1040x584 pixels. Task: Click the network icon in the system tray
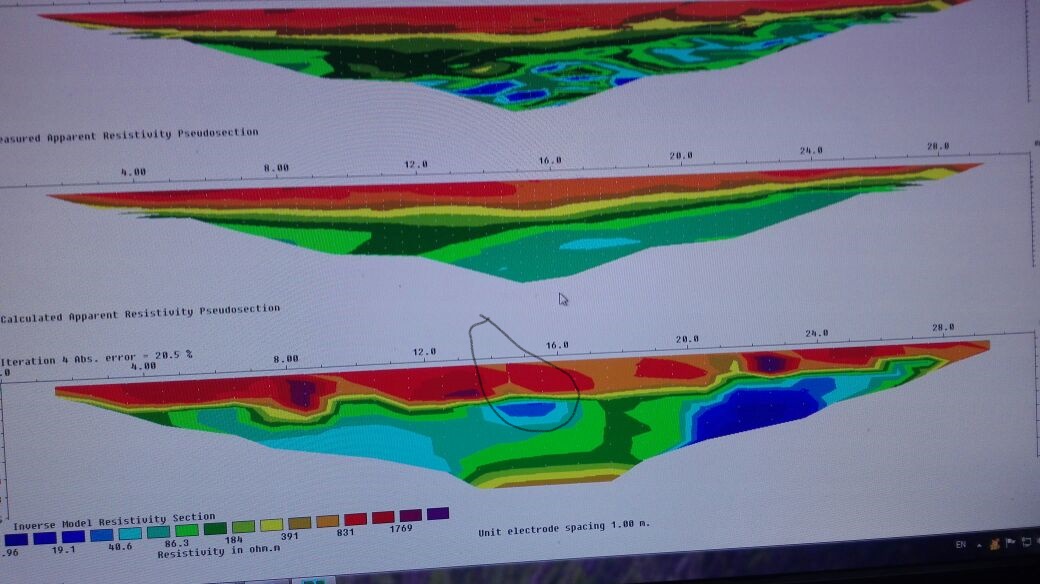pos(1025,541)
